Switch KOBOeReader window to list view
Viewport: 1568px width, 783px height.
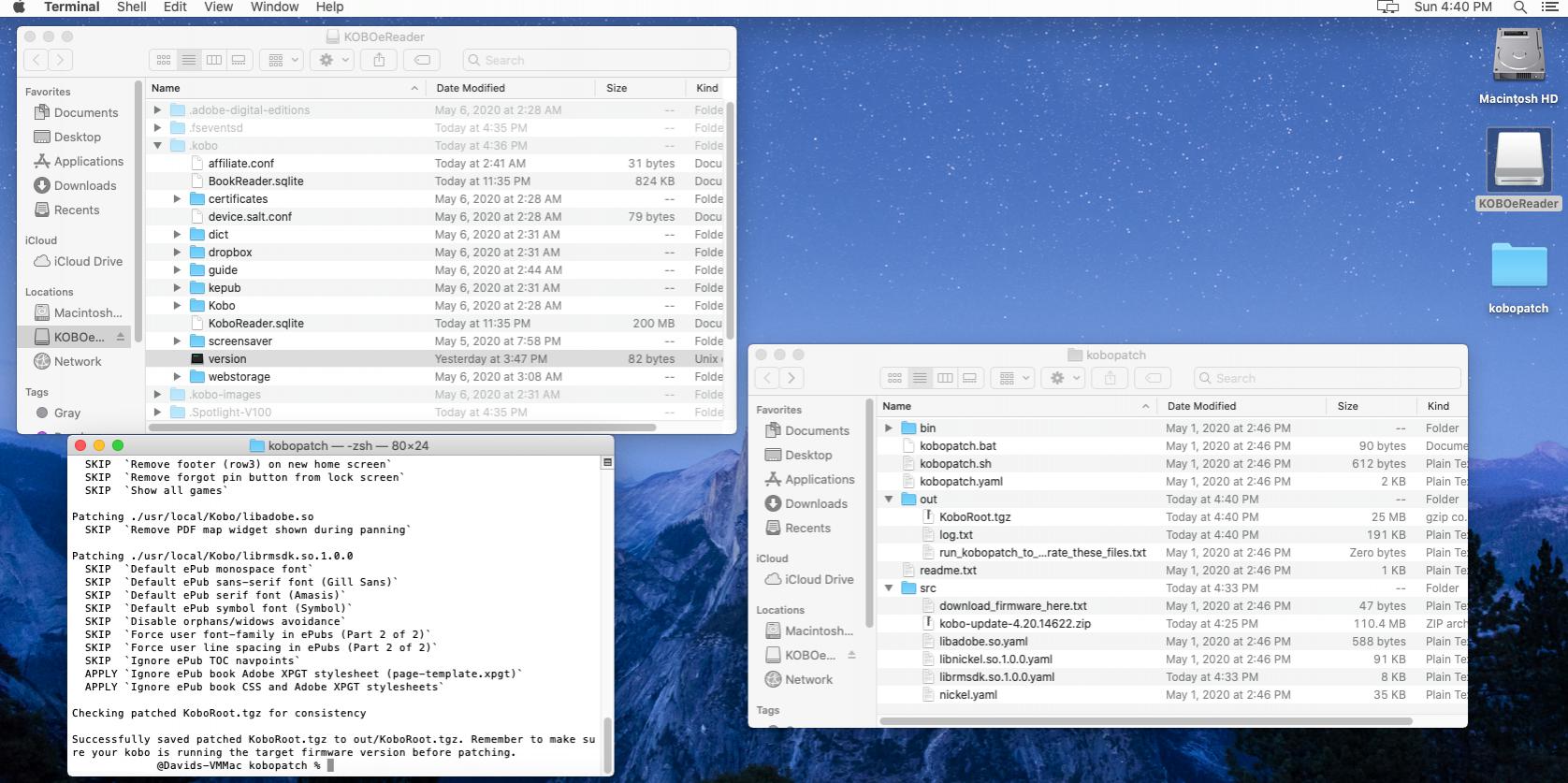pos(189,60)
